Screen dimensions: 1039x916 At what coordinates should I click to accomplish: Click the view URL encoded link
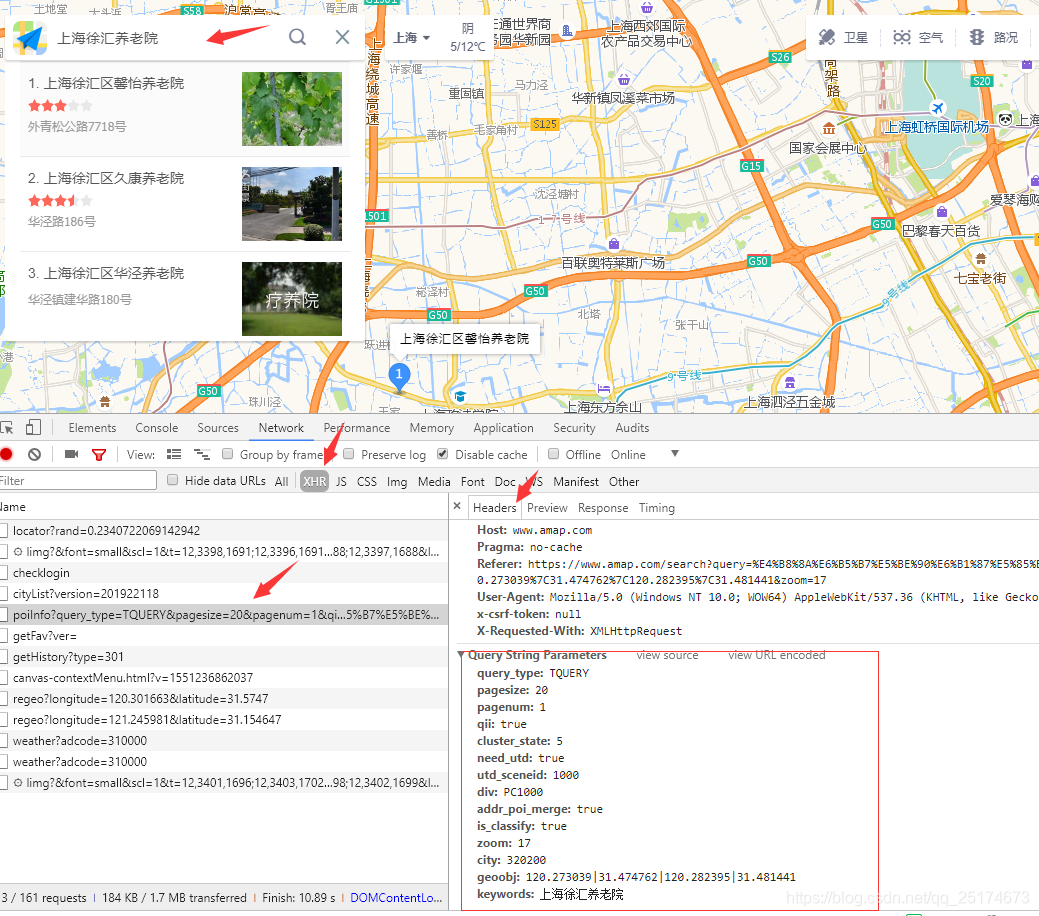point(777,655)
